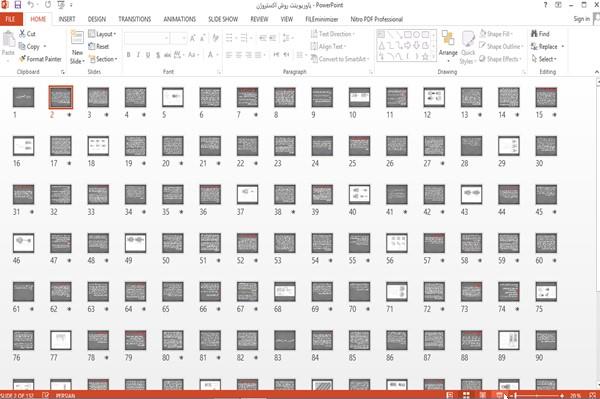Viewport: 600px width, 399px height.
Task: Open the REVIEW tab
Action: tap(259, 19)
